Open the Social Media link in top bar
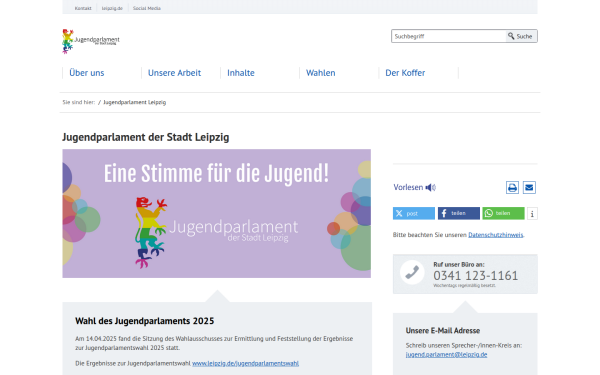Image resolution: width=600 pixels, height=375 pixels. (x=147, y=8)
